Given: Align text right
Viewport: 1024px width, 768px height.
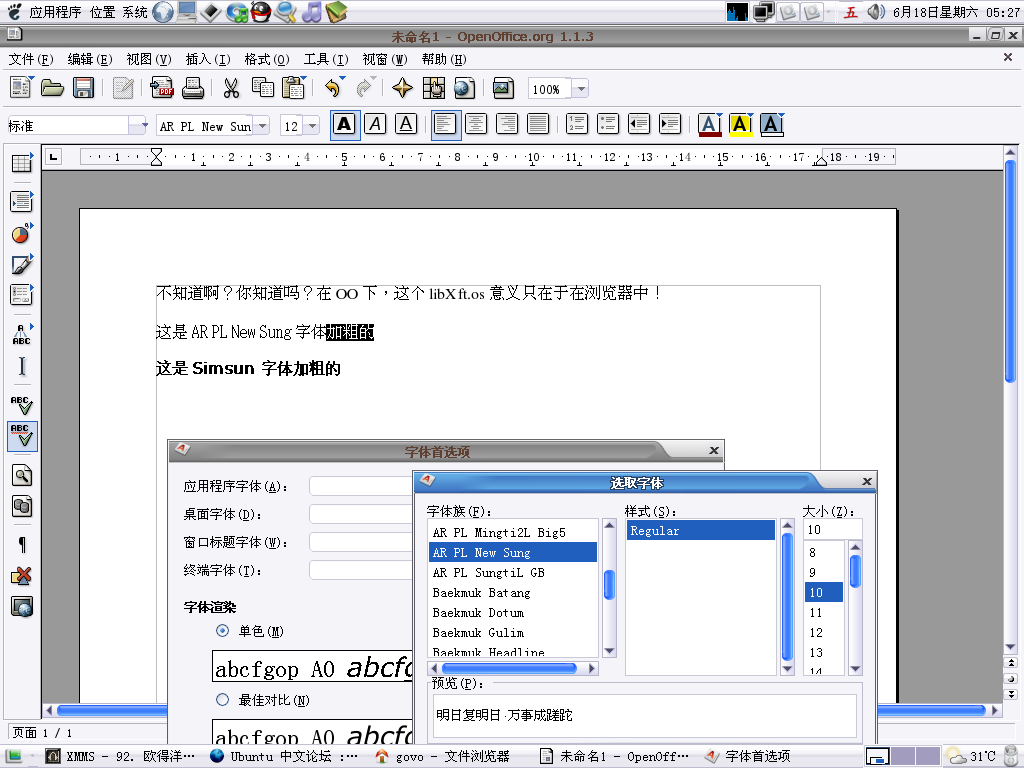Looking at the screenshot, I should (x=507, y=124).
